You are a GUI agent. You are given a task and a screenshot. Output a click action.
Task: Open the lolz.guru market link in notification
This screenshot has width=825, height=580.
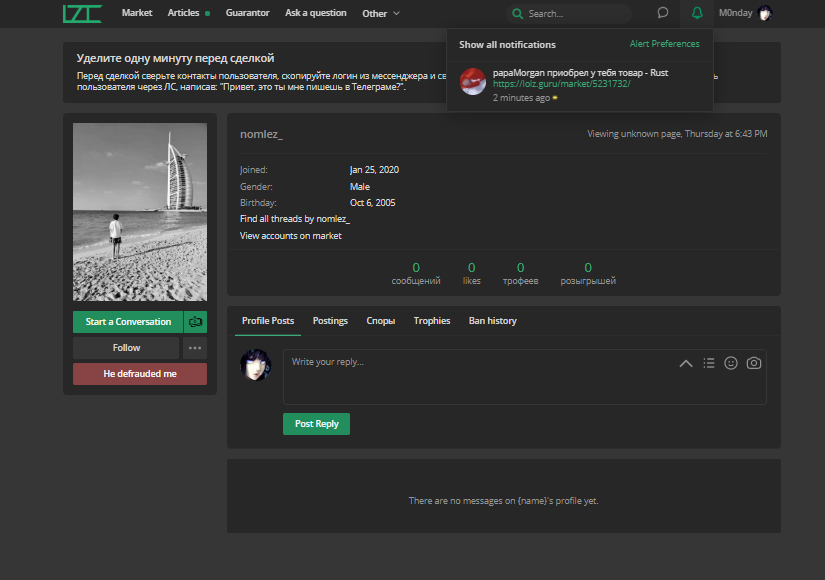[x=561, y=84]
